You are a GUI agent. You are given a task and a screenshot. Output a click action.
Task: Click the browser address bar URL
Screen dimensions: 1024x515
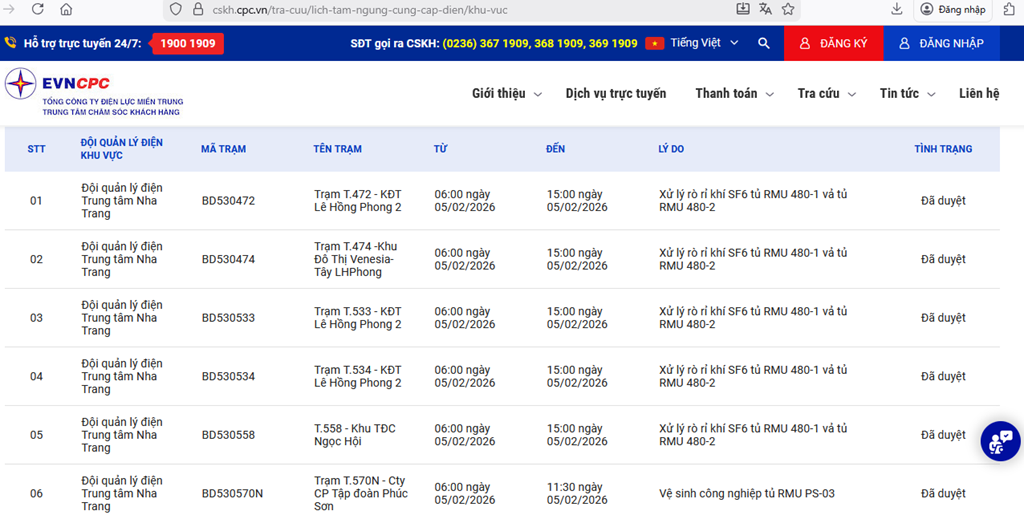pos(450,9)
